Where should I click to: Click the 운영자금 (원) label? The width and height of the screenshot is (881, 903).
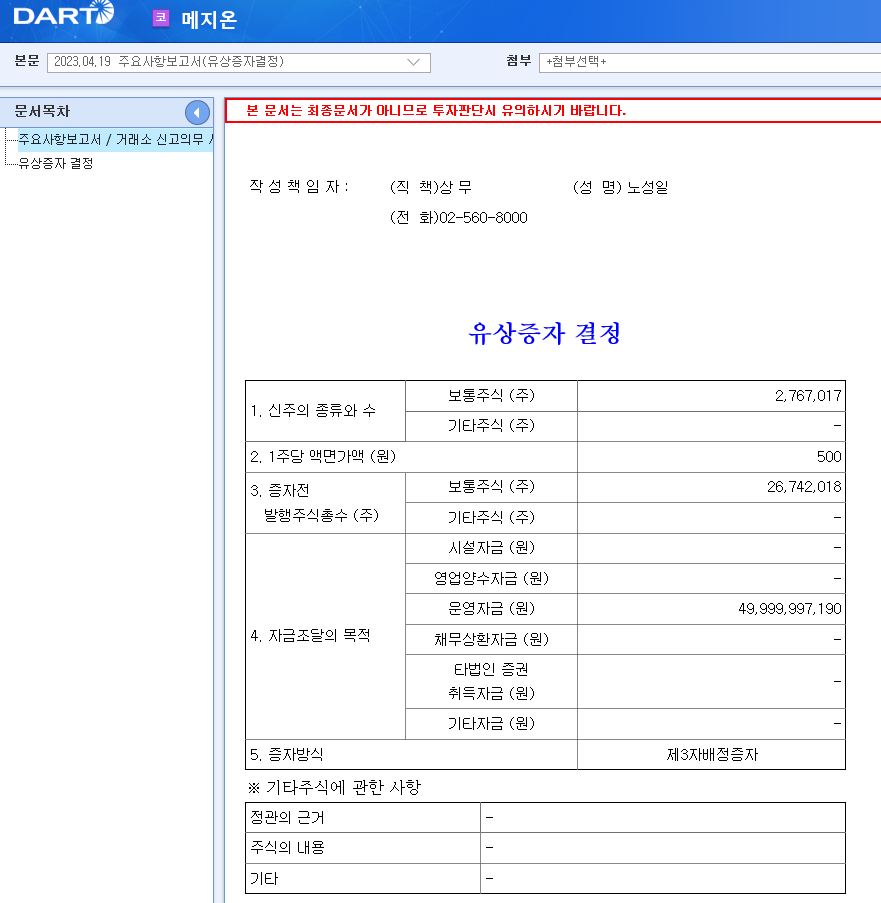tap(491, 609)
